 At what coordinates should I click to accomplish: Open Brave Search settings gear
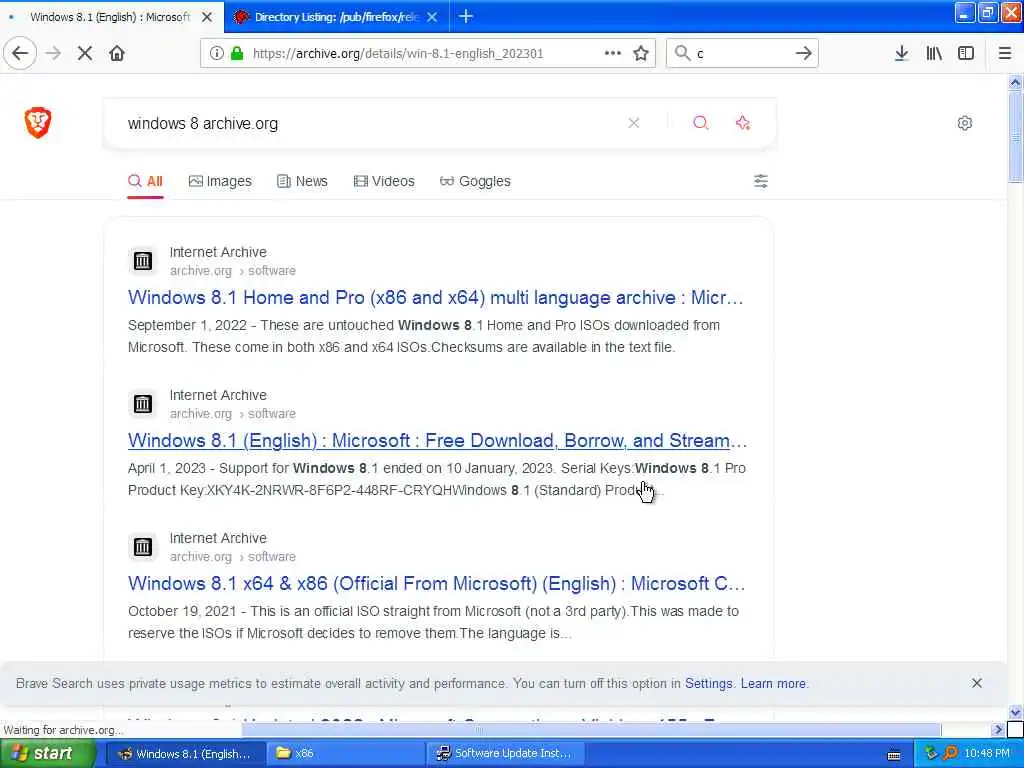(x=965, y=123)
